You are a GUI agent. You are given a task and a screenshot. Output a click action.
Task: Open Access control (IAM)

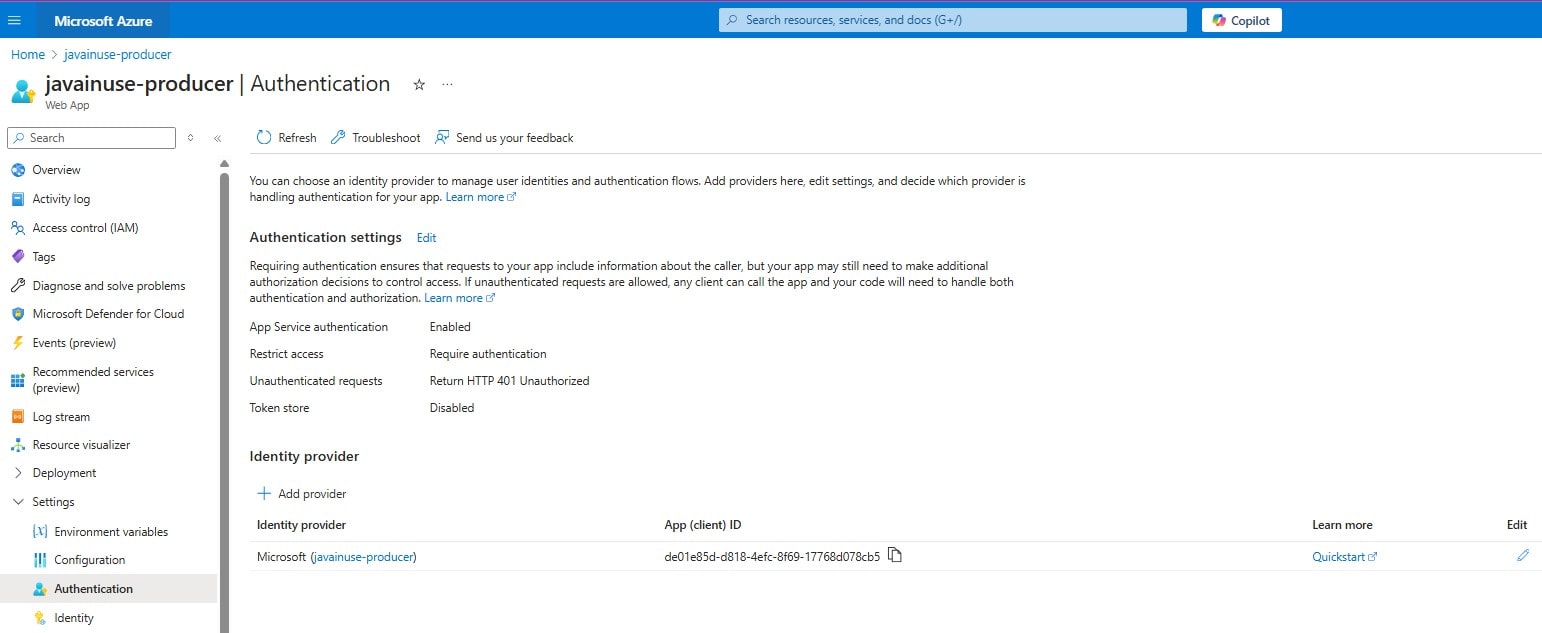pos(85,228)
